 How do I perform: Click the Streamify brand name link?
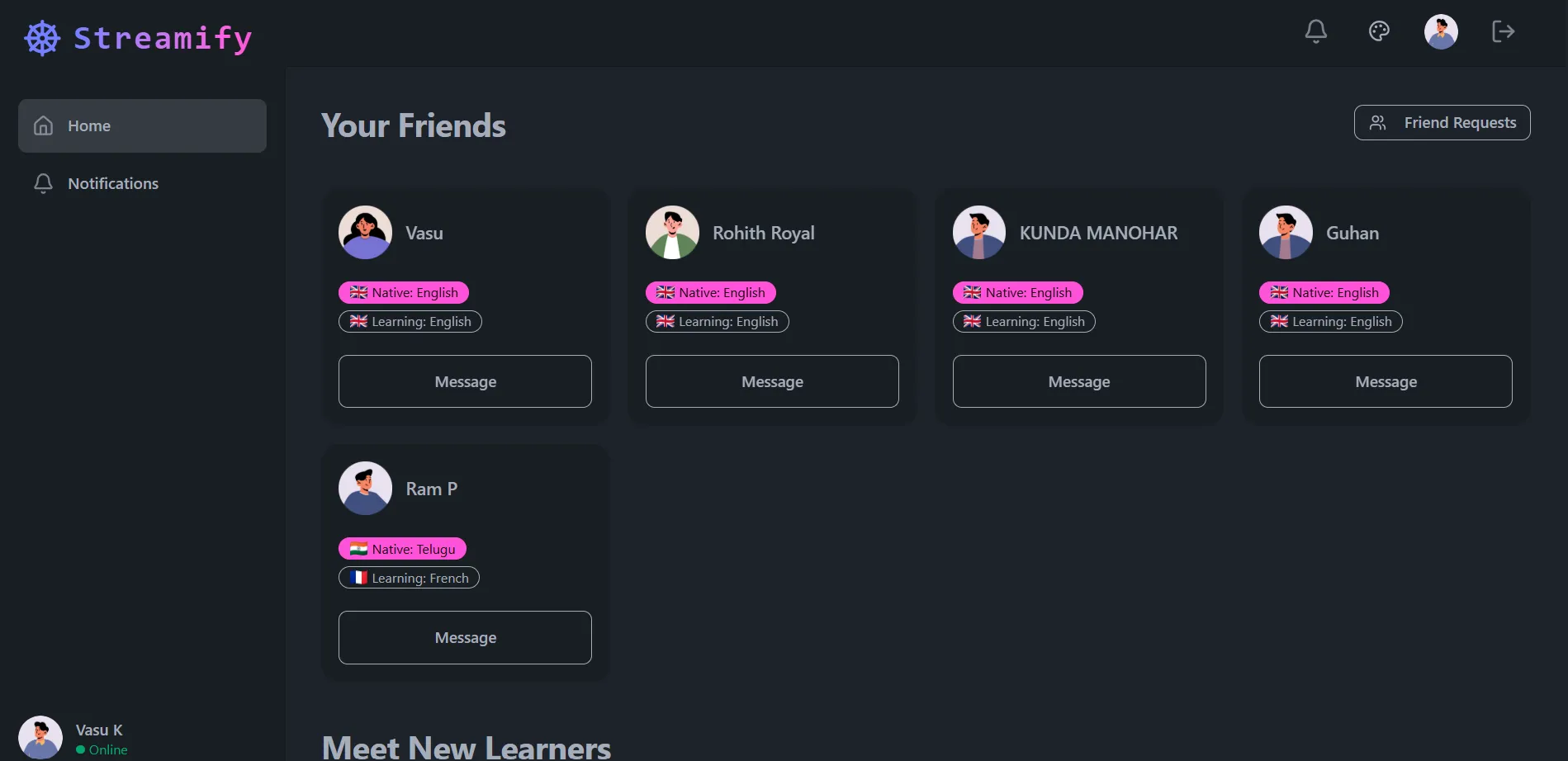click(x=163, y=38)
